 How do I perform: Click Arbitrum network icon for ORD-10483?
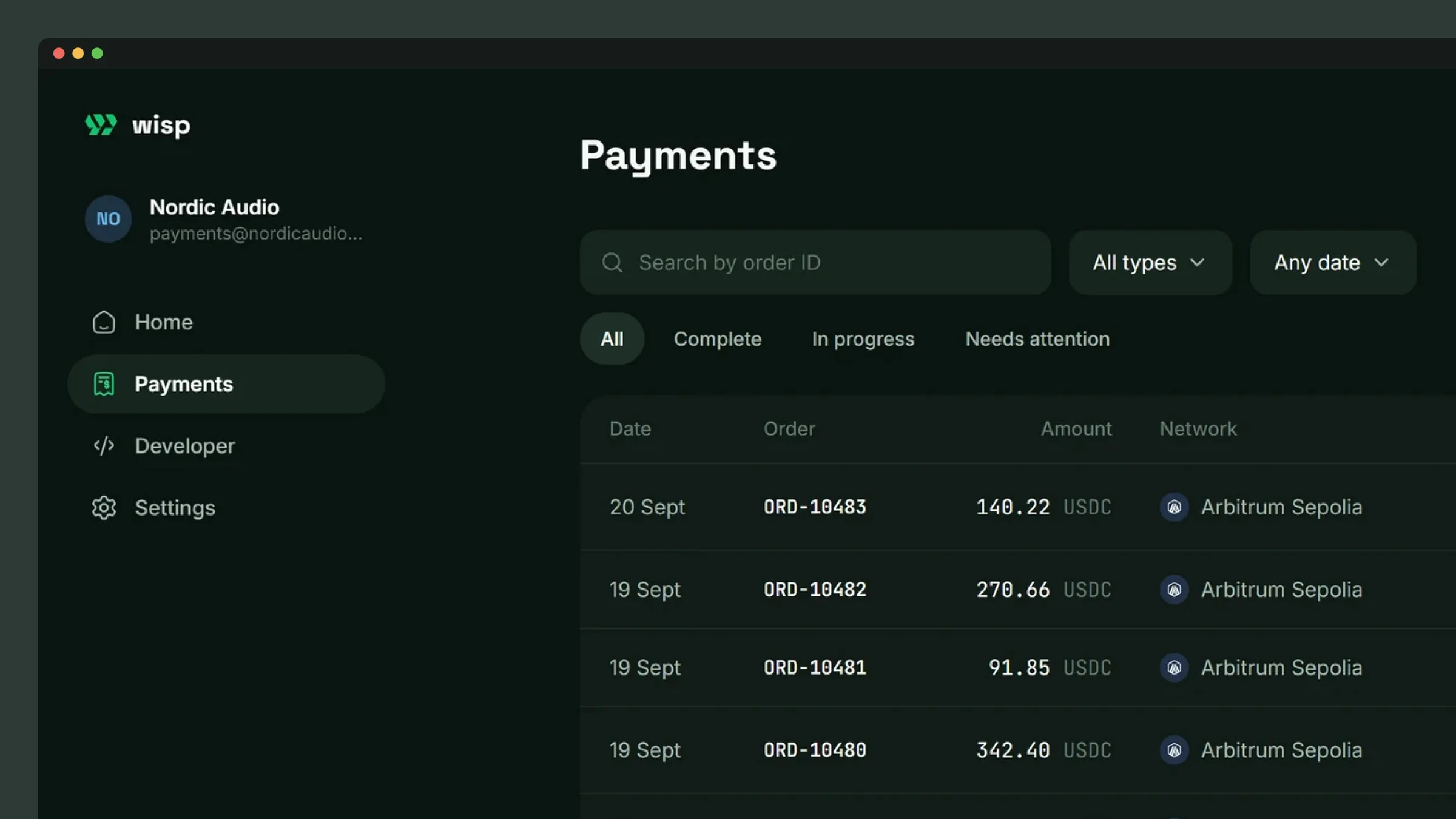tap(1174, 507)
